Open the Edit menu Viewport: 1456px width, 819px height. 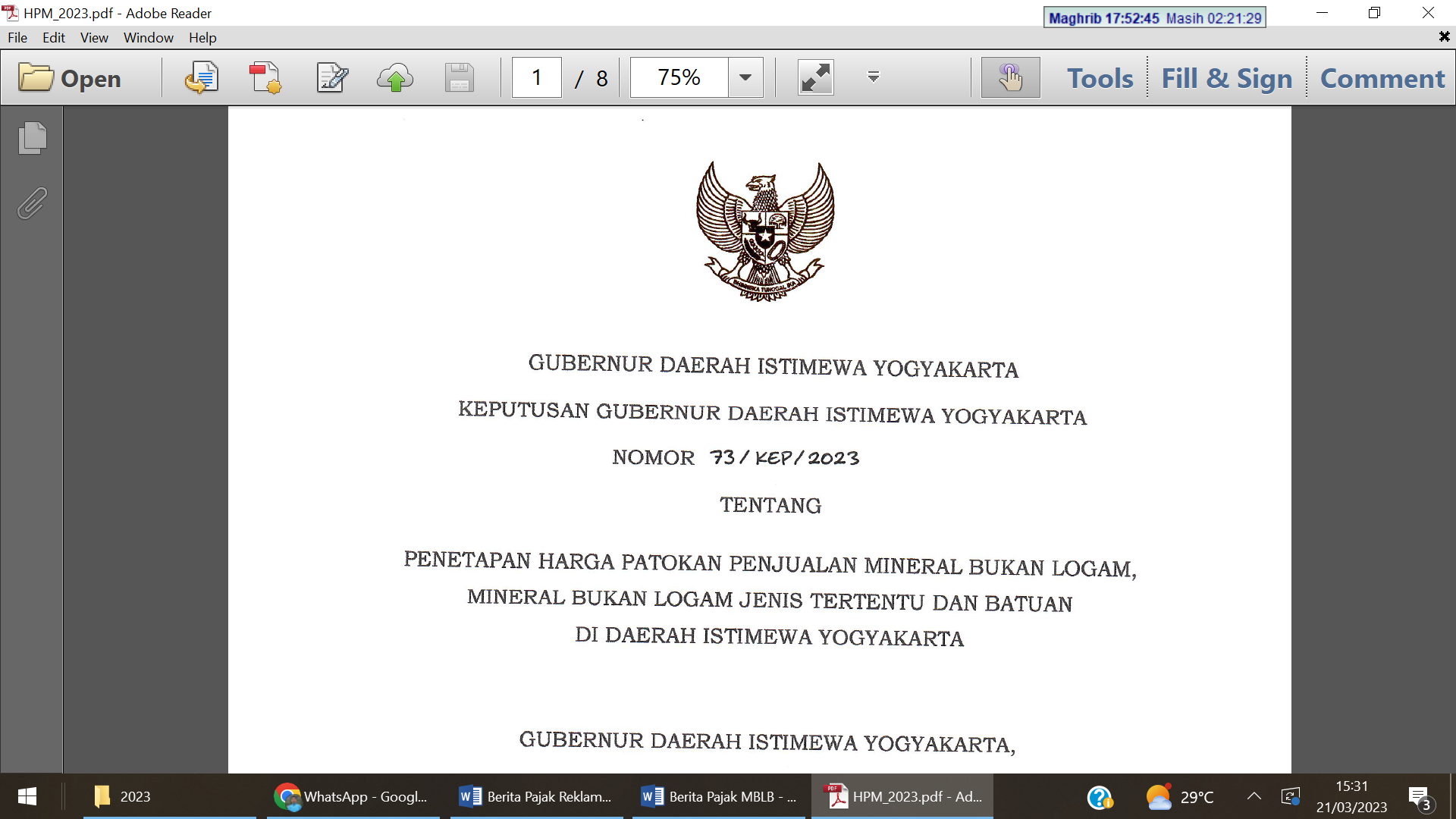[53, 37]
